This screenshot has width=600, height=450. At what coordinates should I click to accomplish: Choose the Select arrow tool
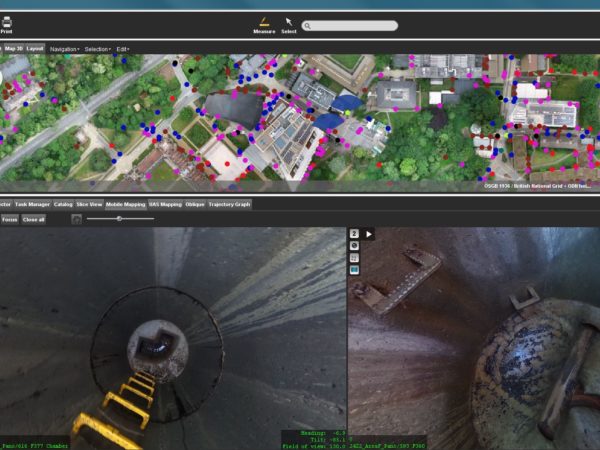289,26
